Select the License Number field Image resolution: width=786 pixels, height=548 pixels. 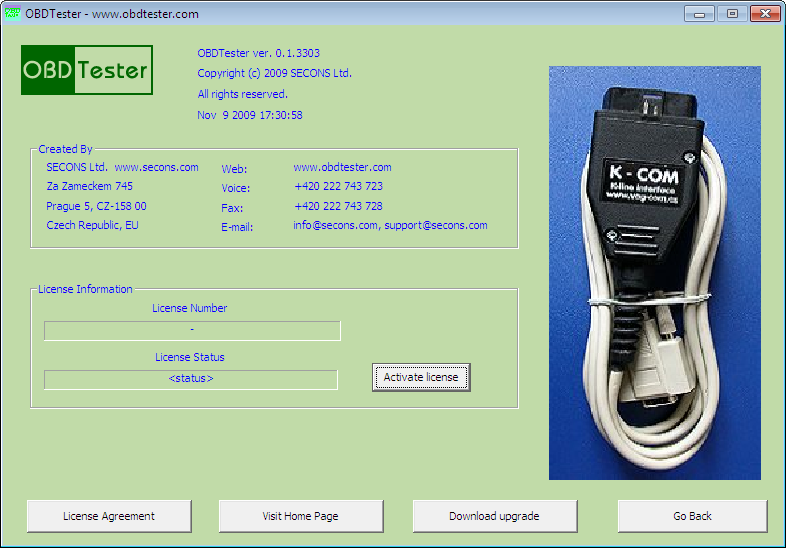[x=192, y=330]
